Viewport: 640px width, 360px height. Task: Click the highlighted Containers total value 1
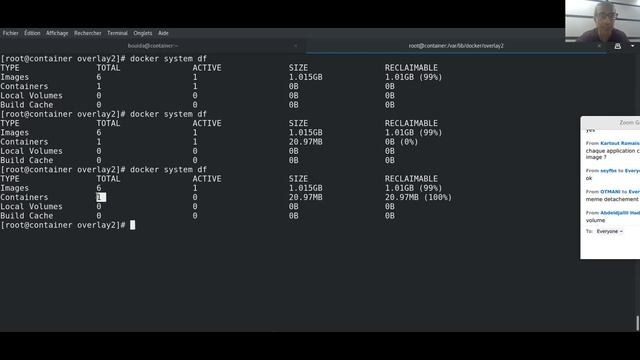(101, 197)
